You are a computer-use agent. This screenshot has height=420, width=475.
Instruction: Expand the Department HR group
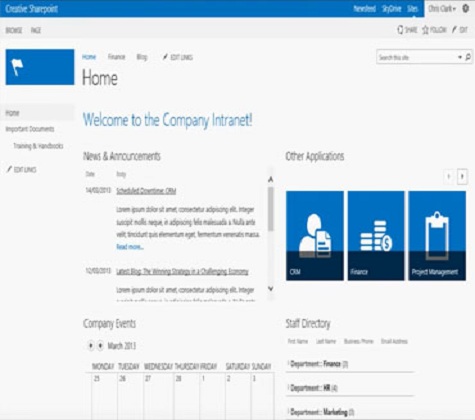pos(313,388)
